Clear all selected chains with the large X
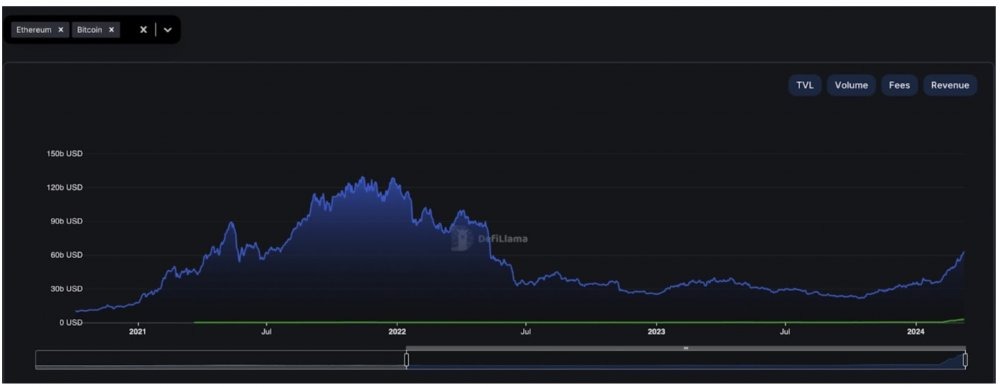 click(x=143, y=29)
